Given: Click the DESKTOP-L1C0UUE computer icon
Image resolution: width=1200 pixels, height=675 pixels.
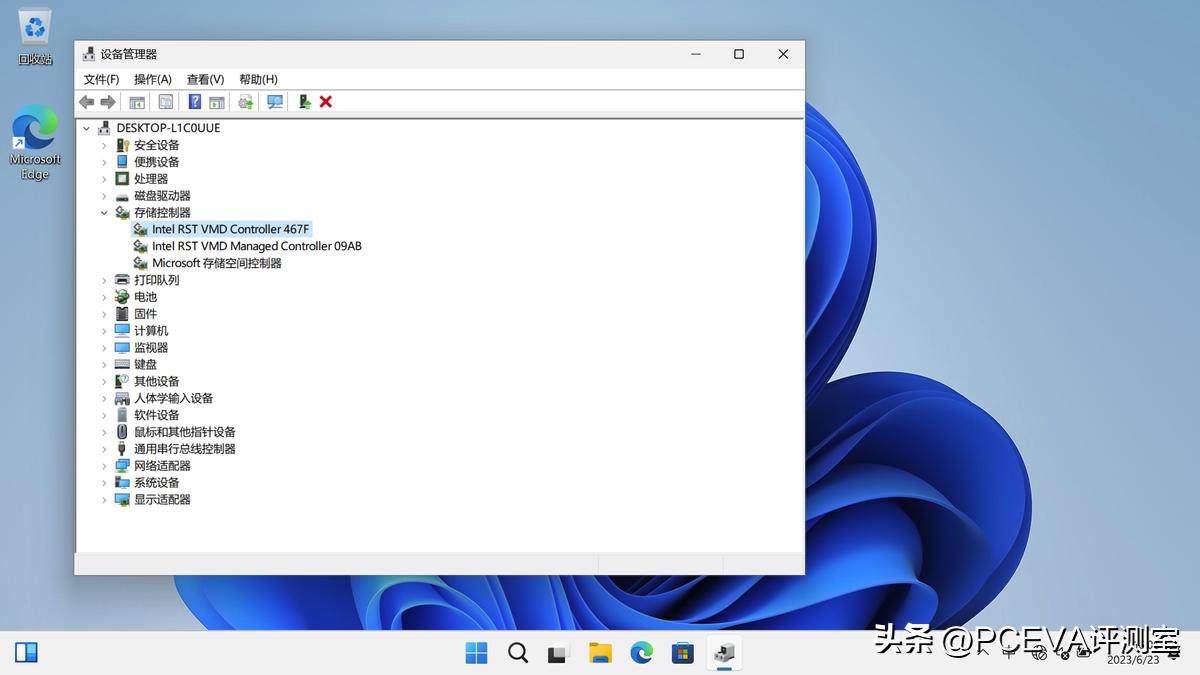Looking at the screenshot, I should (104, 128).
